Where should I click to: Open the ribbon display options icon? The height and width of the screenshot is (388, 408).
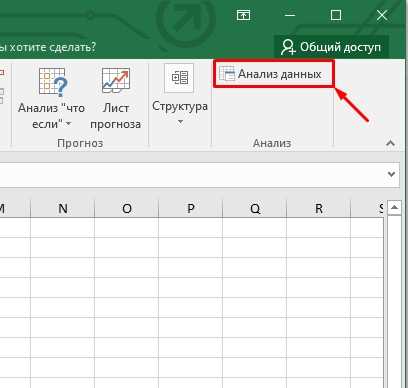[243, 15]
